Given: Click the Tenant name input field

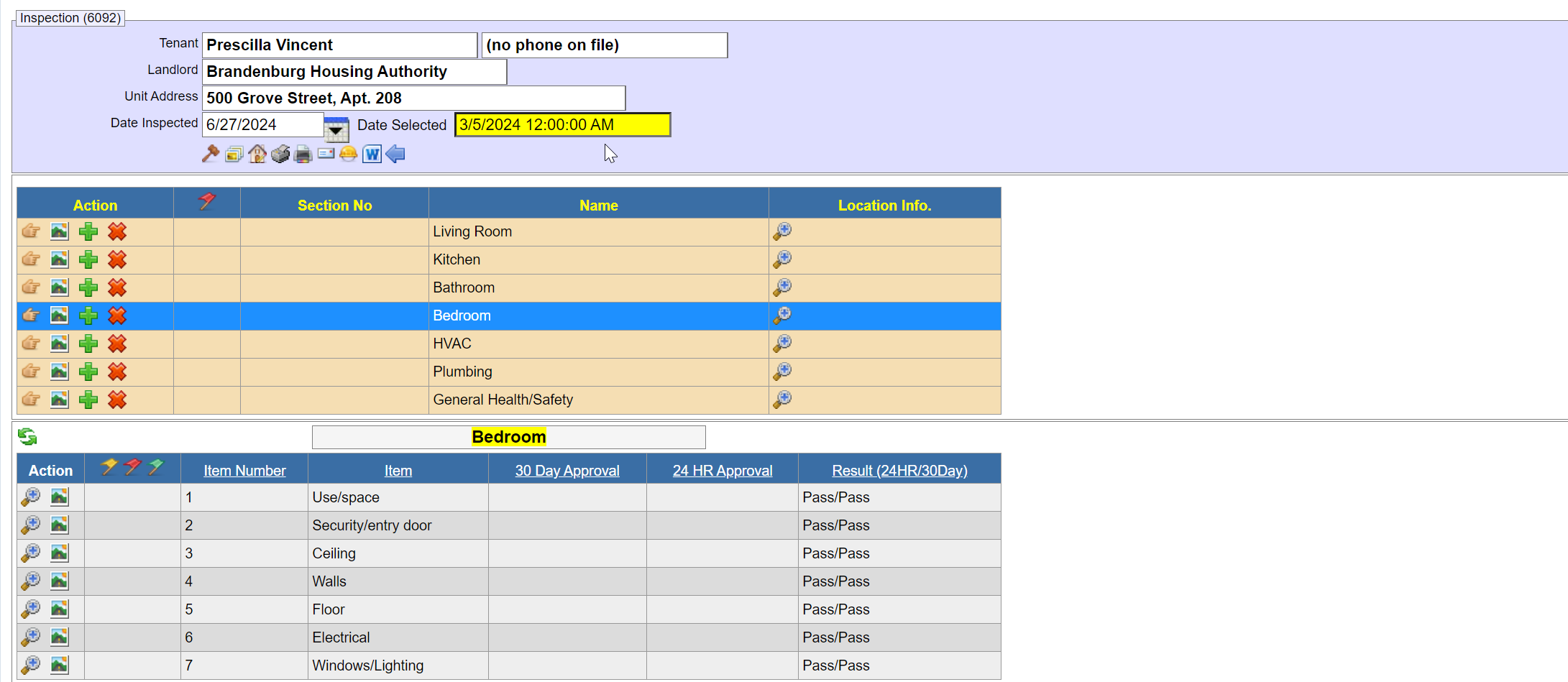Looking at the screenshot, I should pos(339,45).
